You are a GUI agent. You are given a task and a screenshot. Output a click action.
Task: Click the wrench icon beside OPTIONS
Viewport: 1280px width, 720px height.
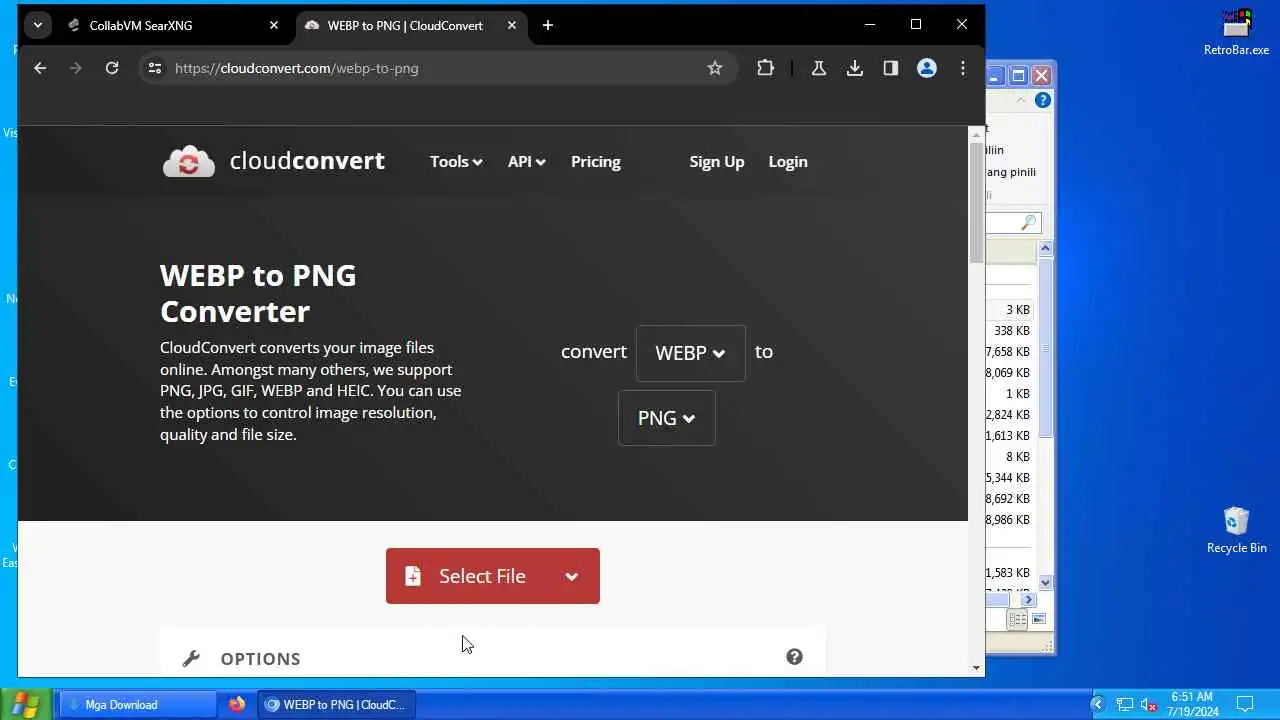pyautogui.click(x=191, y=658)
